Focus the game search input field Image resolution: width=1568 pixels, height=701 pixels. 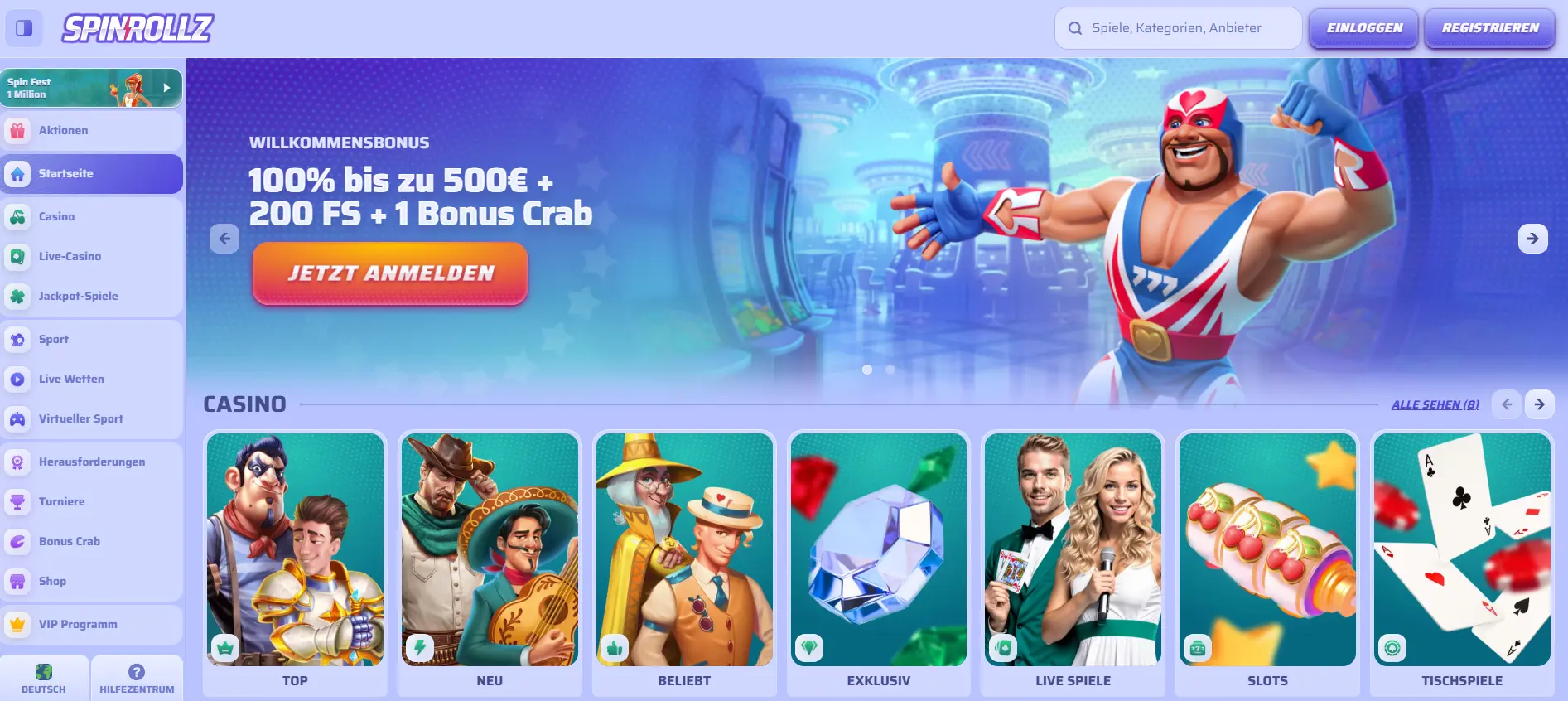click(x=1178, y=28)
